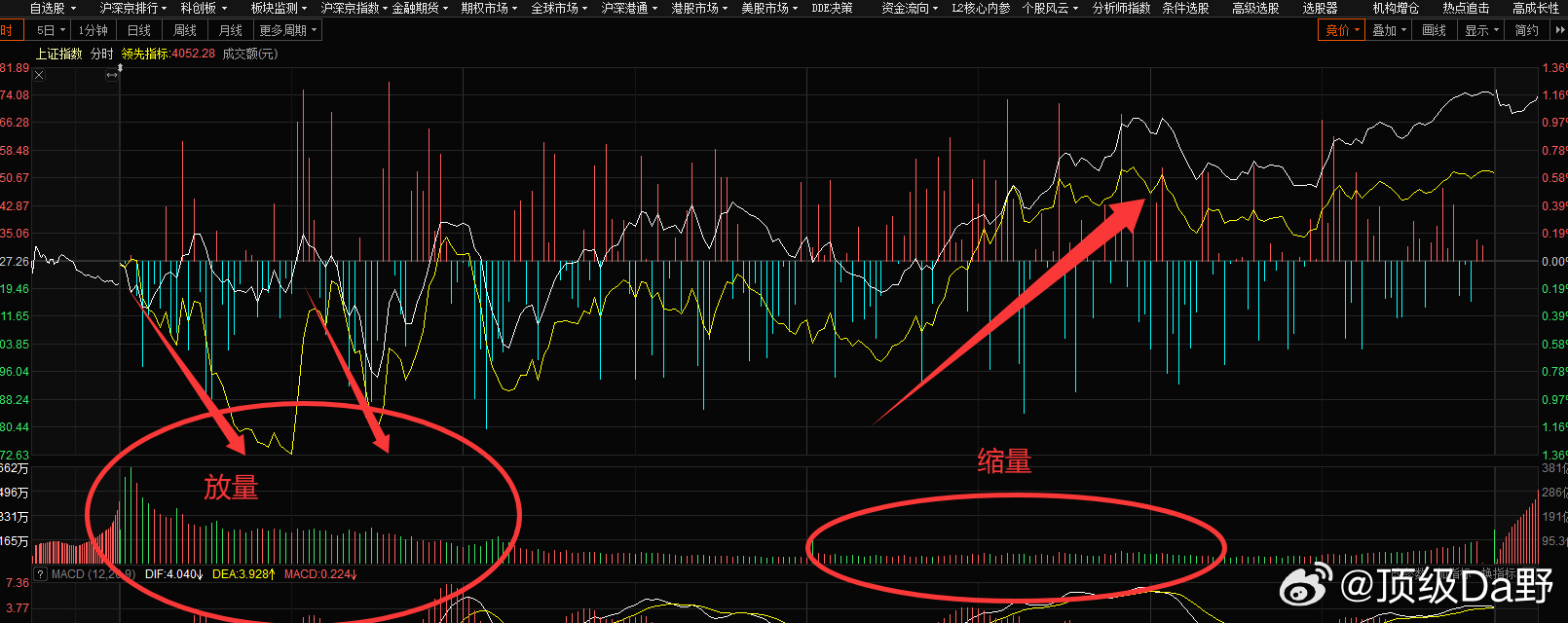Open 机构增仓 menu item
The image size is (1568, 623).
click(x=1396, y=8)
